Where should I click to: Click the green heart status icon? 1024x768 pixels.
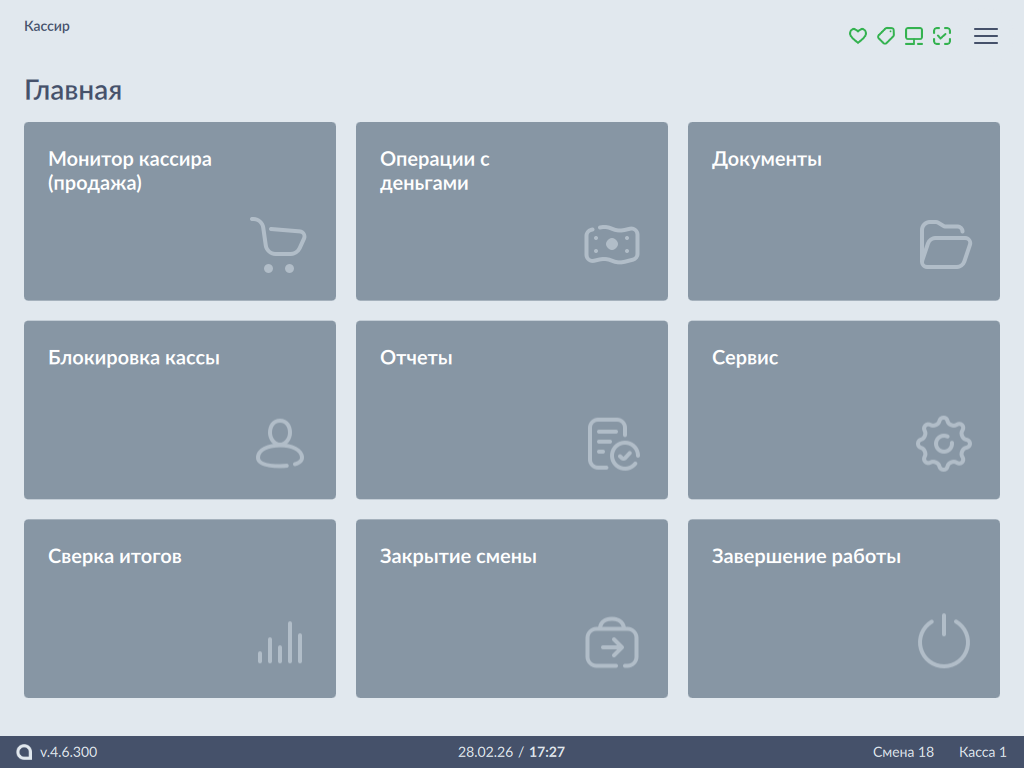[857, 36]
